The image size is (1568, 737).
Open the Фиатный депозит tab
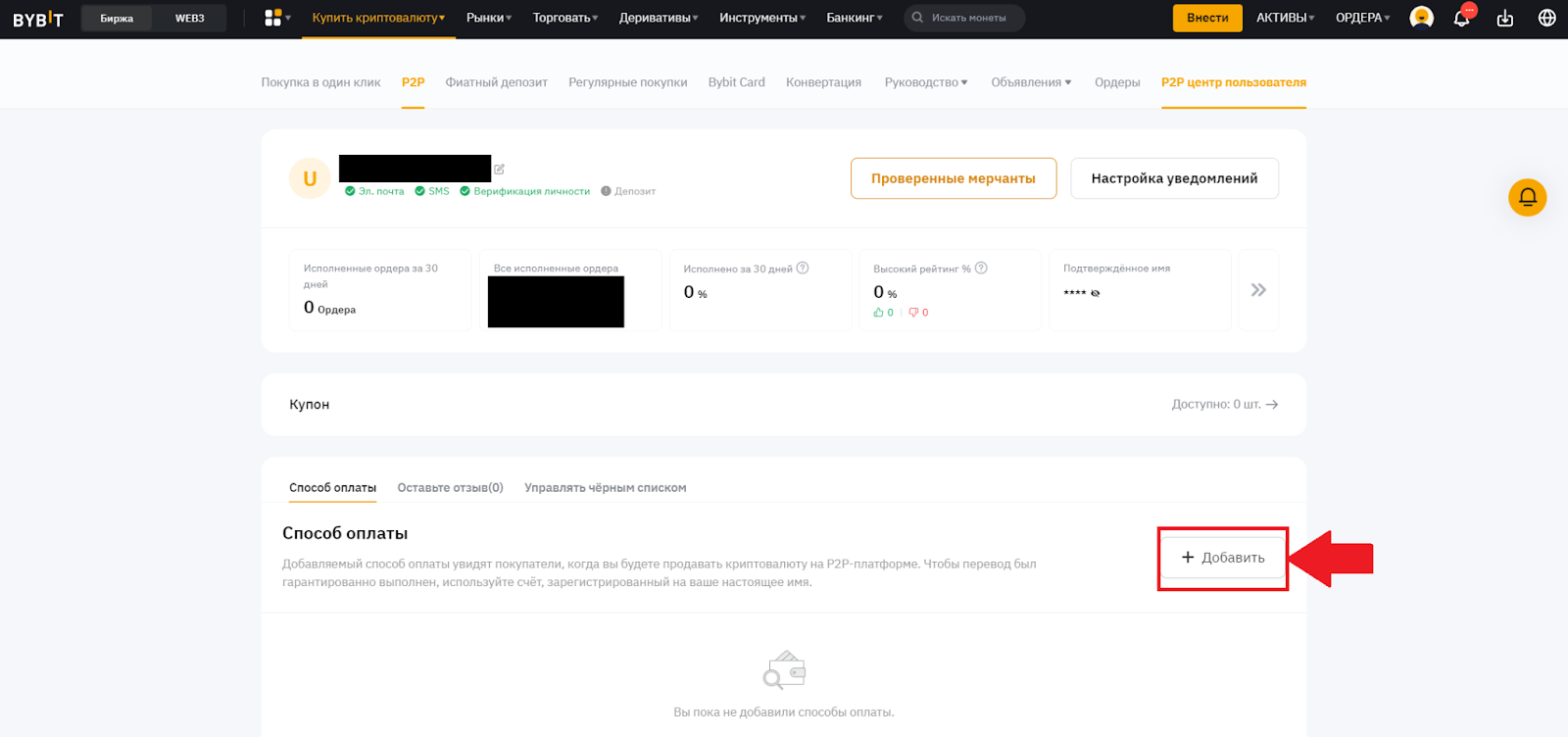(496, 82)
